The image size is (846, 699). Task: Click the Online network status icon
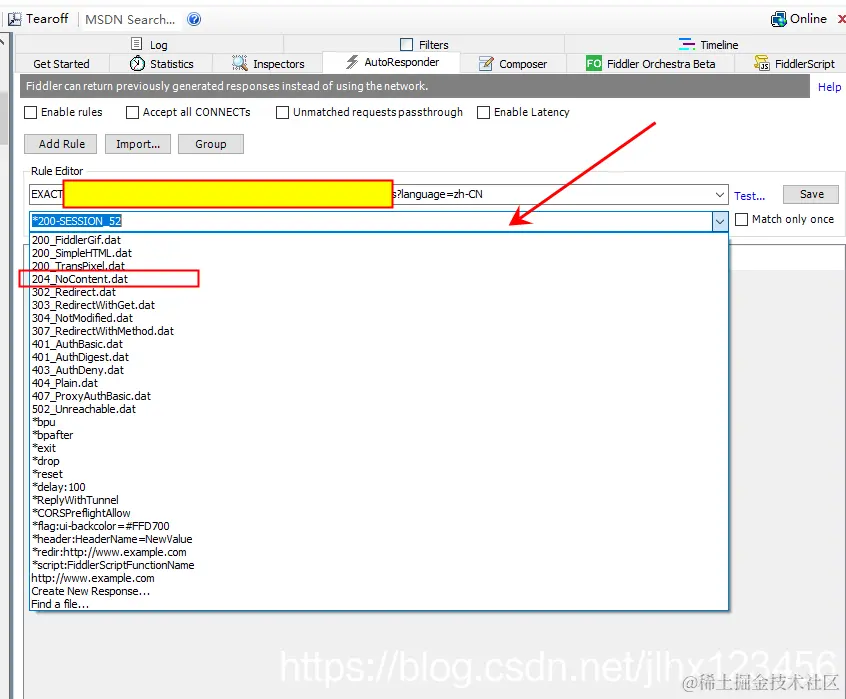tap(779, 19)
